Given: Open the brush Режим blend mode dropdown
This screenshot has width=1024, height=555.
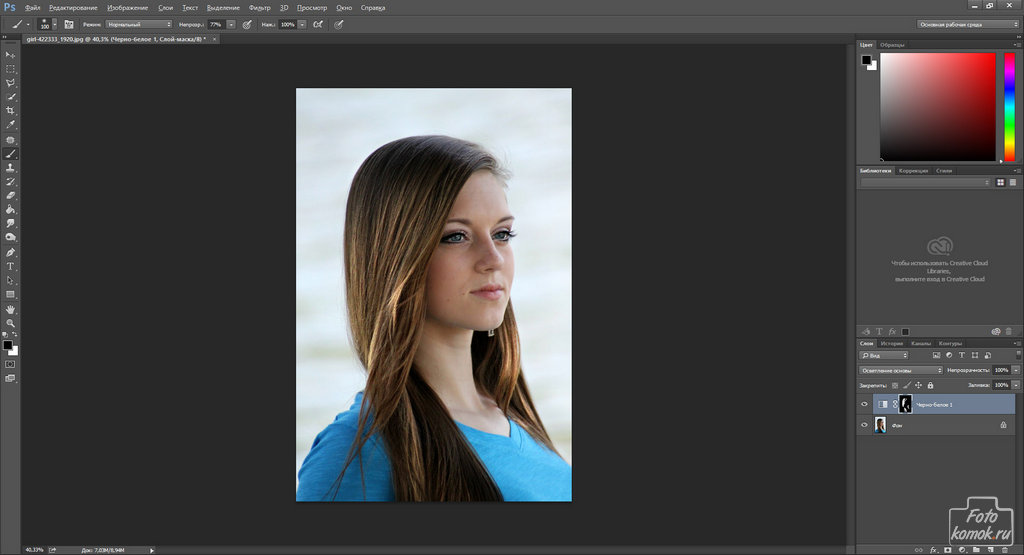Looking at the screenshot, I should click(x=138, y=24).
